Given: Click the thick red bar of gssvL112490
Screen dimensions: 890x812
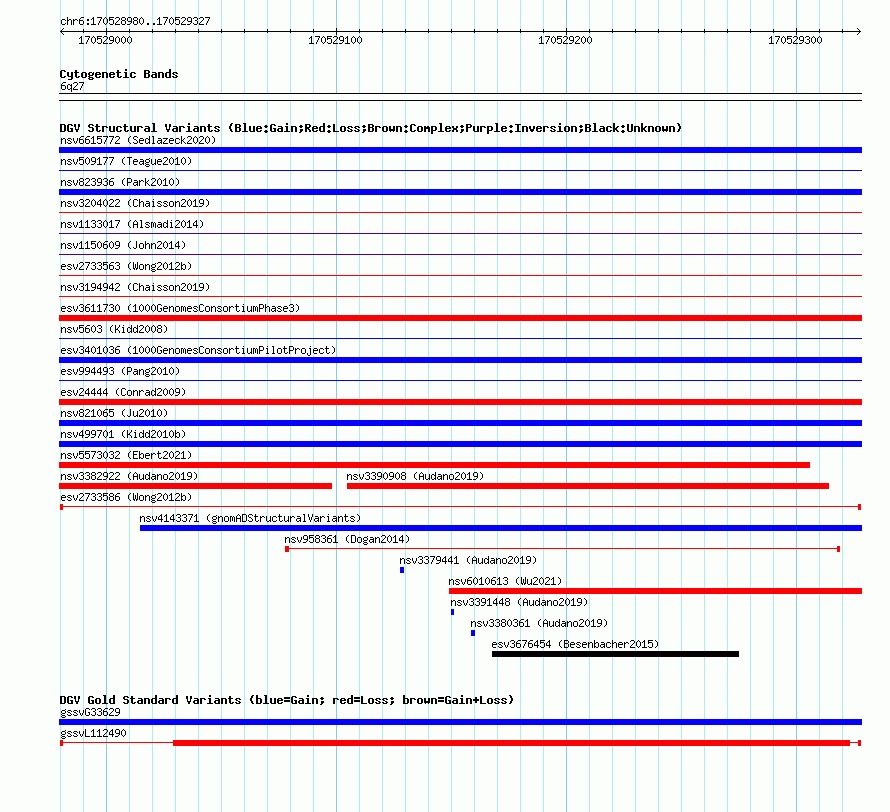Looking at the screenshot, I should pos(511,743).
